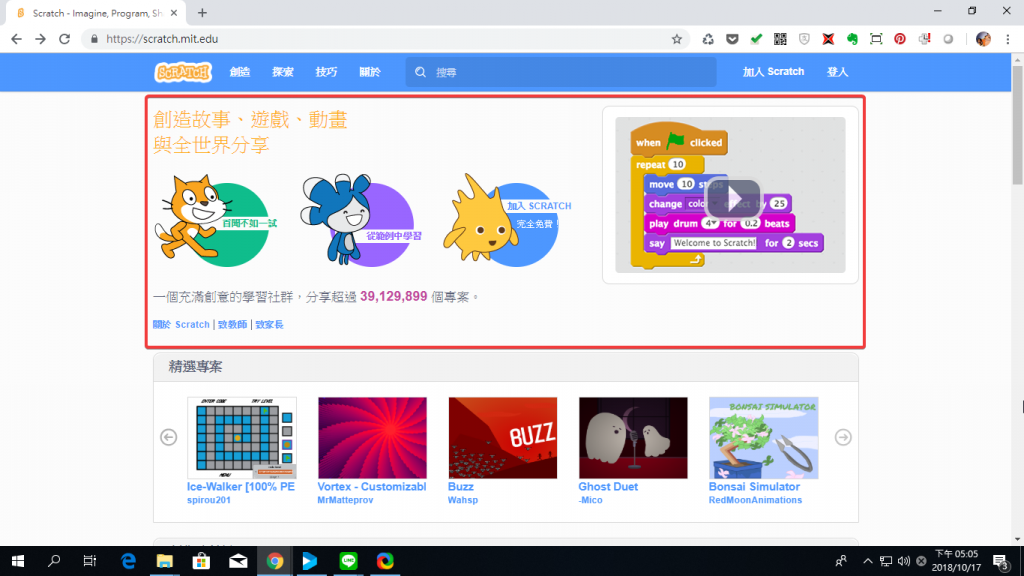The width and height of the screenshot is (1024, 576).
Task: Show next featured projects with the right arrow
Action: click(843, 437)
